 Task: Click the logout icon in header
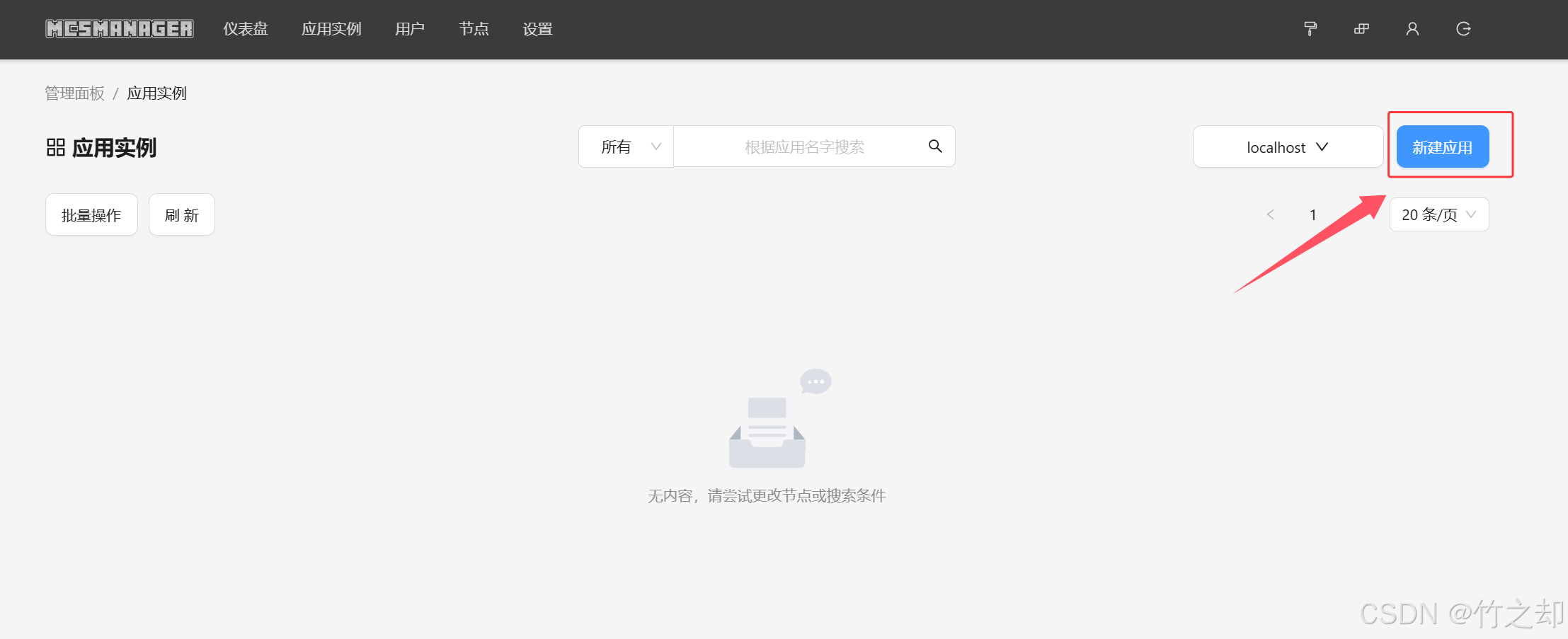1463,29
